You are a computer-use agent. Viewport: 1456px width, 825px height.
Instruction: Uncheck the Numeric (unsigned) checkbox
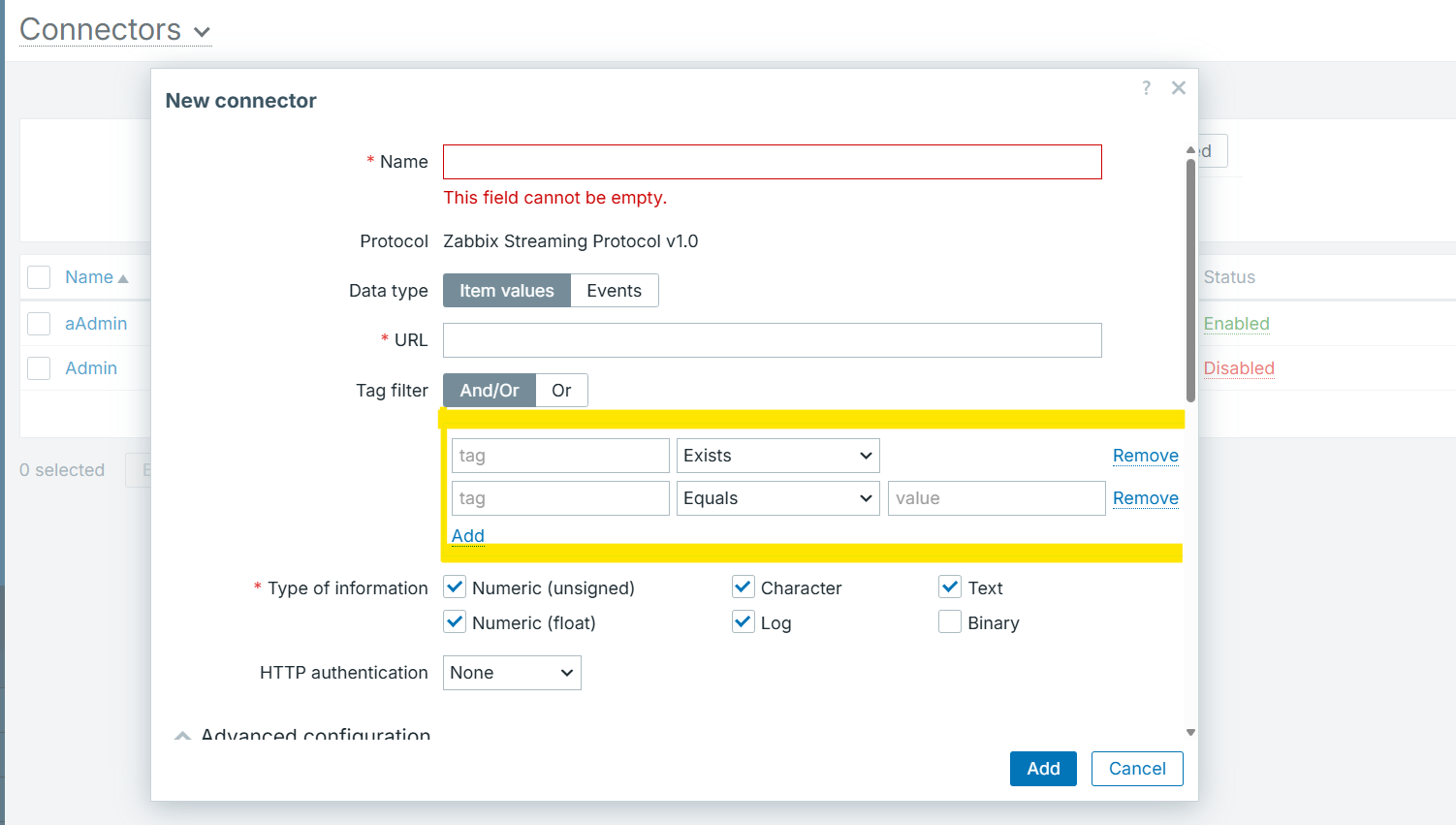[455, 587]
